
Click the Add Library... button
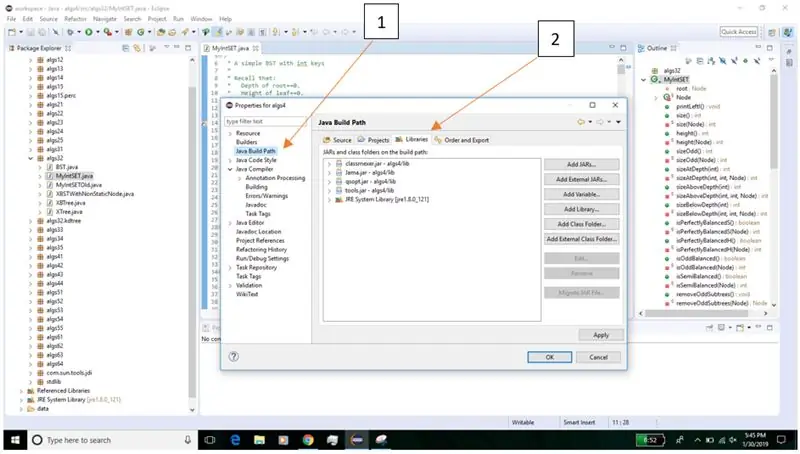coord(582,209)
